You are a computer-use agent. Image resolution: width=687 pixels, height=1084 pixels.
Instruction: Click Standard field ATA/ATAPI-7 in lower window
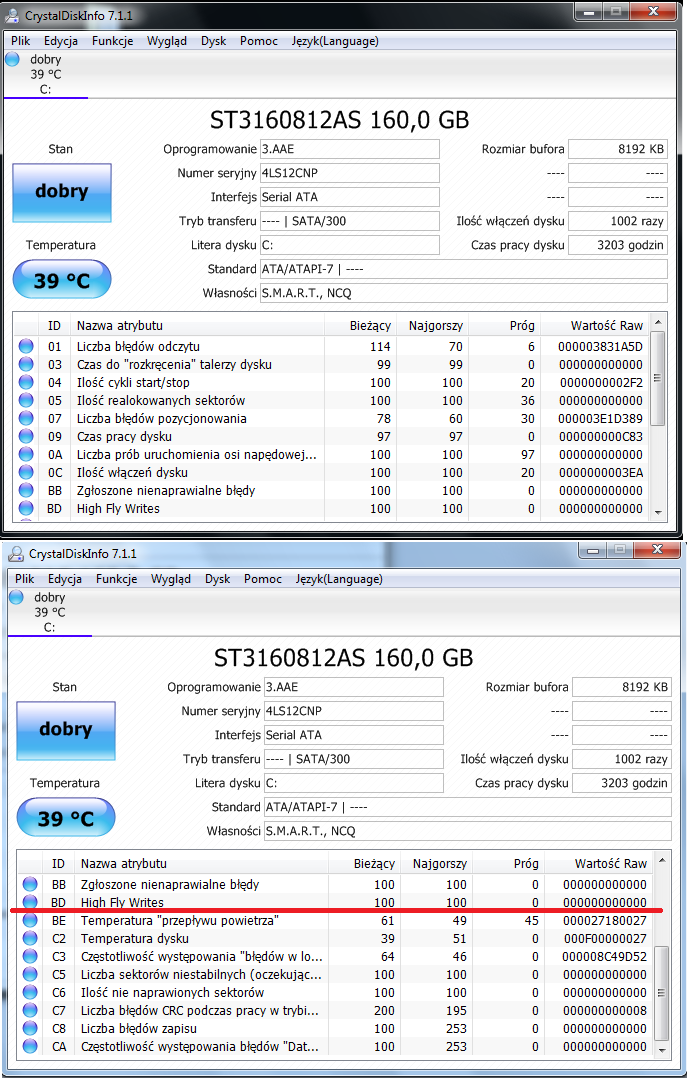click(468, 807)
